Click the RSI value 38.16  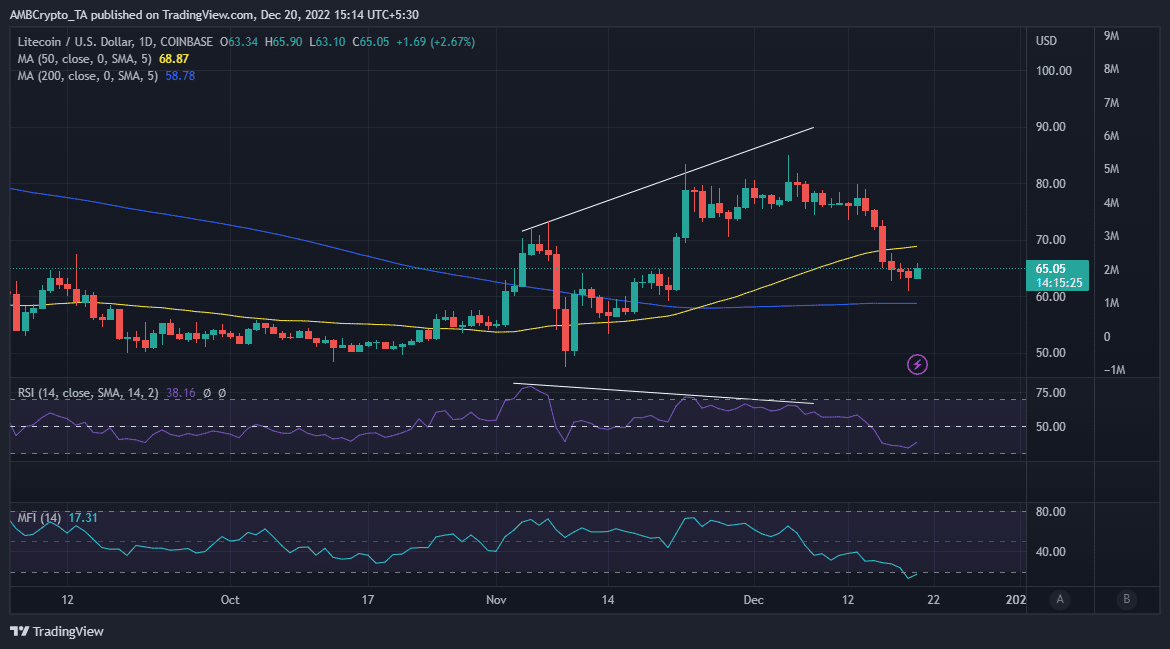point(181,392)
